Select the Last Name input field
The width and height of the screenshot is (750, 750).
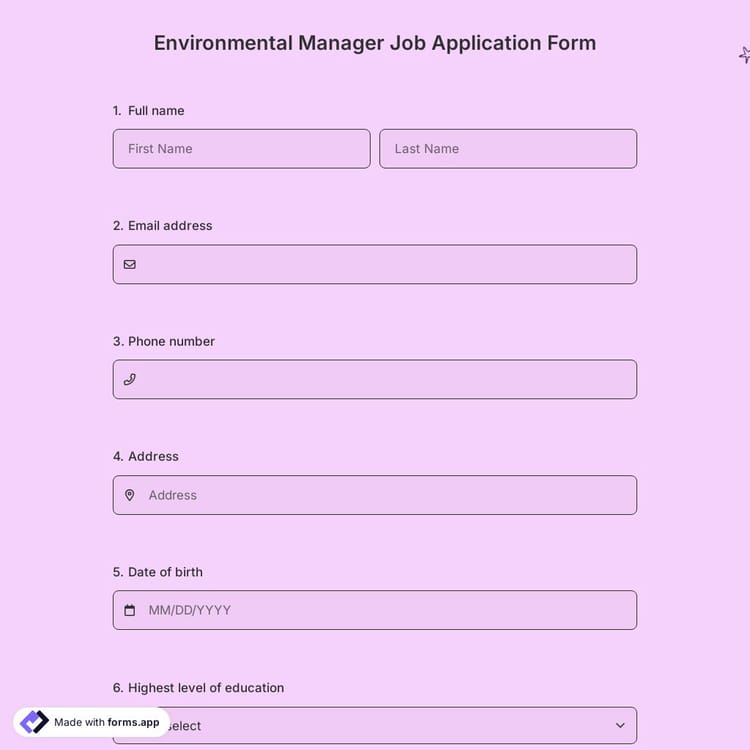coord(508,149)
